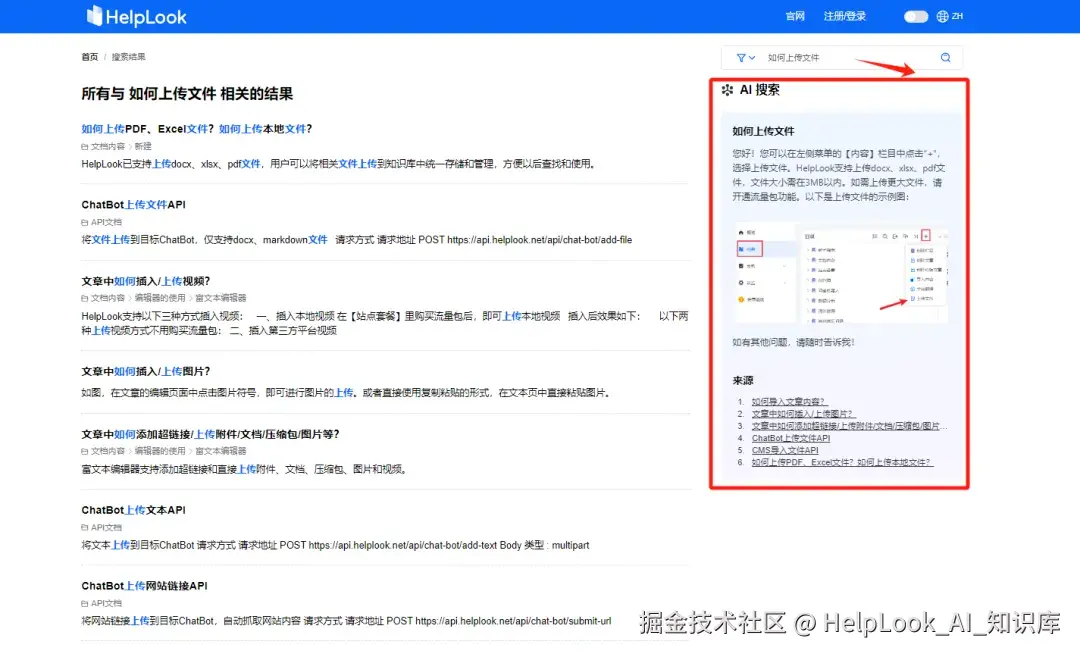
Task: Open source 6 如何上传PDF、Excel文件
Action: point(842,462)
